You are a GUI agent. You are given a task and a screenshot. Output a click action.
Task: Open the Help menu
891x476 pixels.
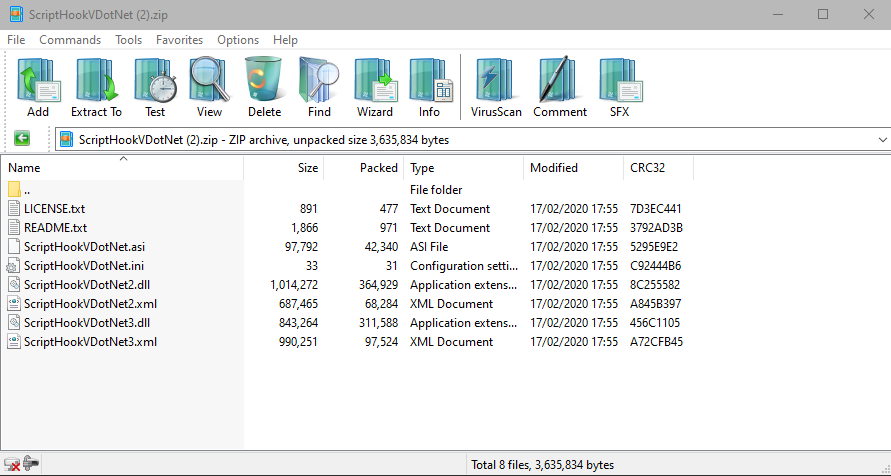pyautogui.click(x=285, y=40)
